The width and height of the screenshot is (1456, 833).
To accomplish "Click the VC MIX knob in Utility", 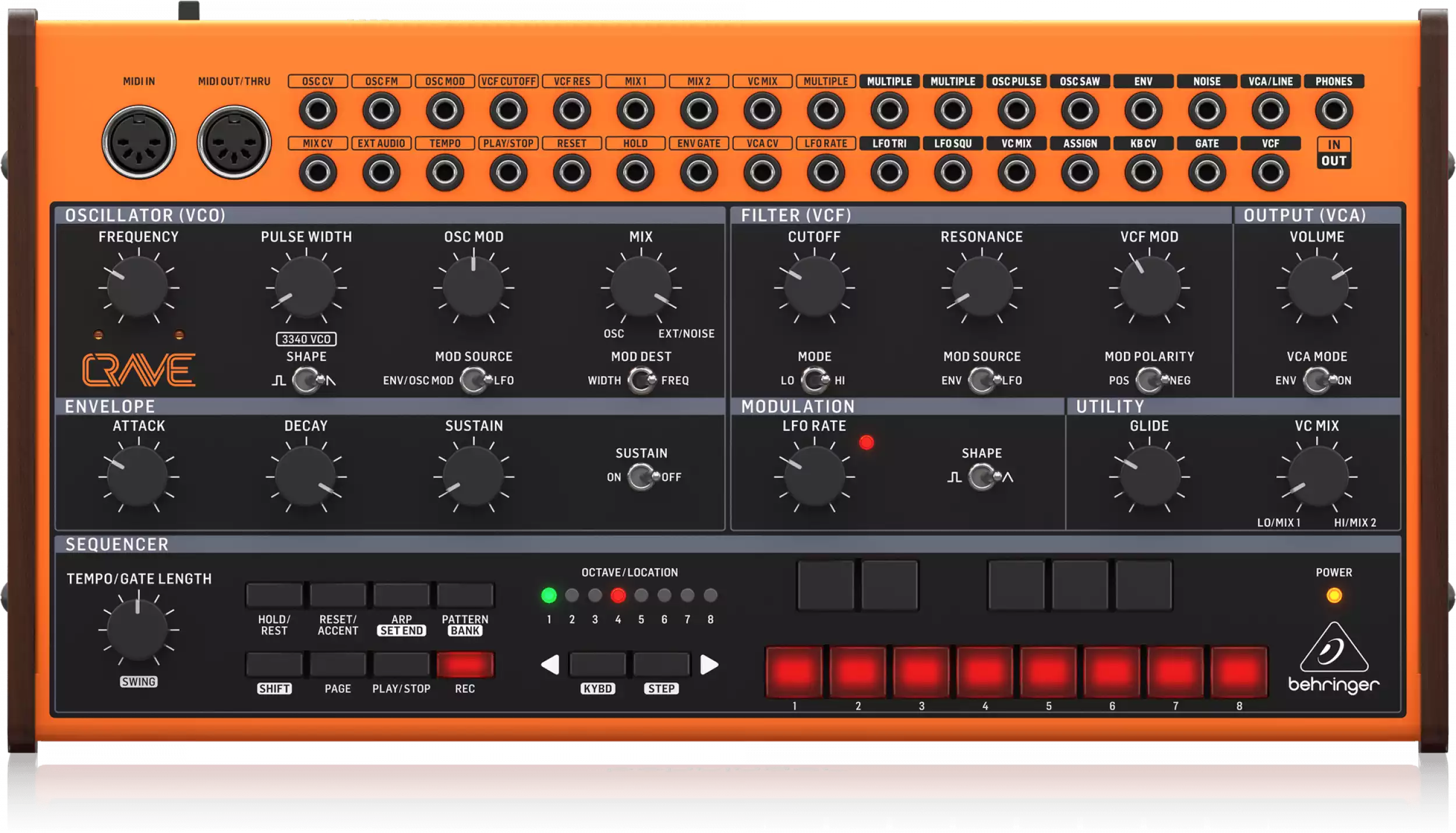I will tap(1317, 476).
